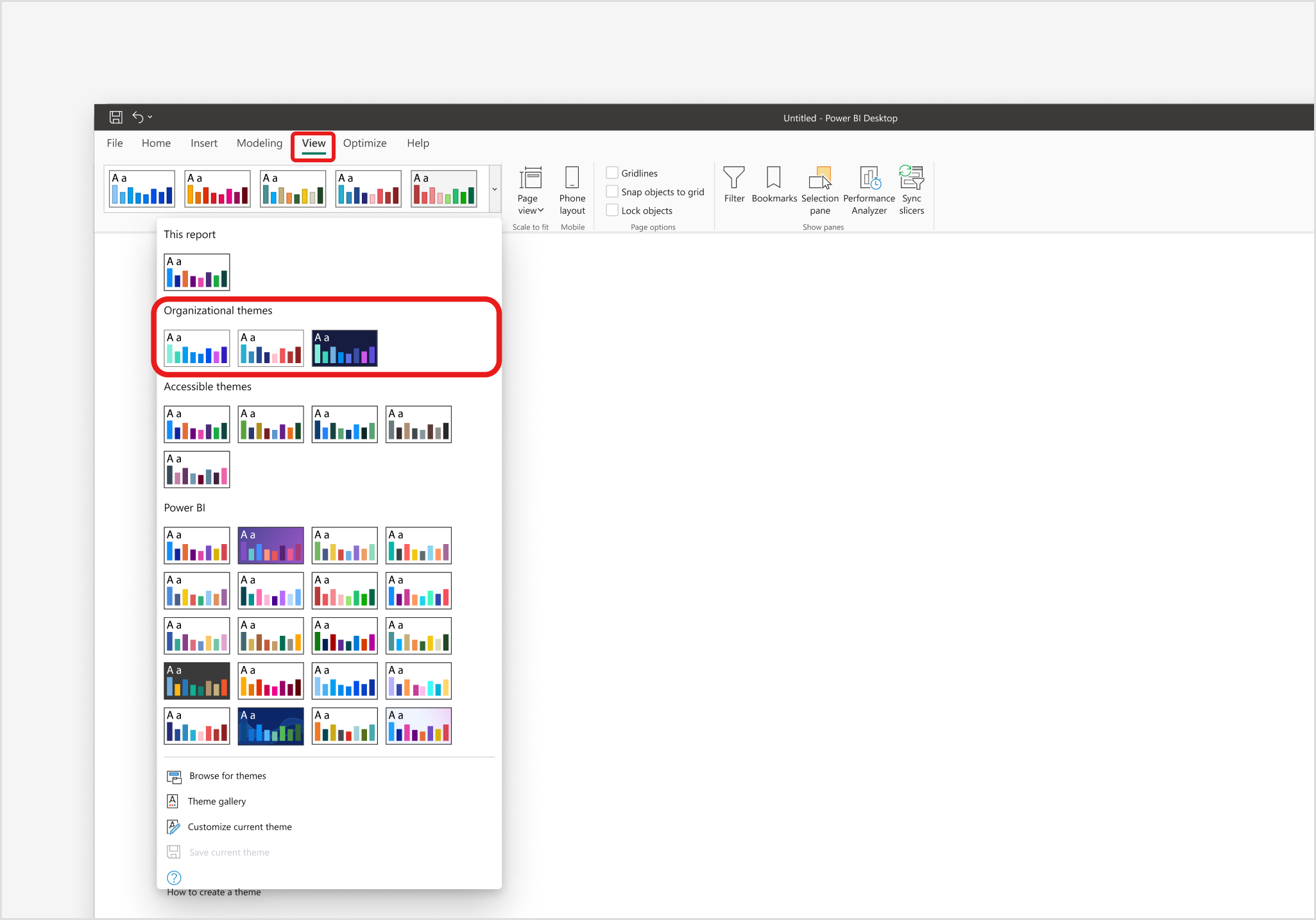Open How to create a theme help

(x=213, y=892)
